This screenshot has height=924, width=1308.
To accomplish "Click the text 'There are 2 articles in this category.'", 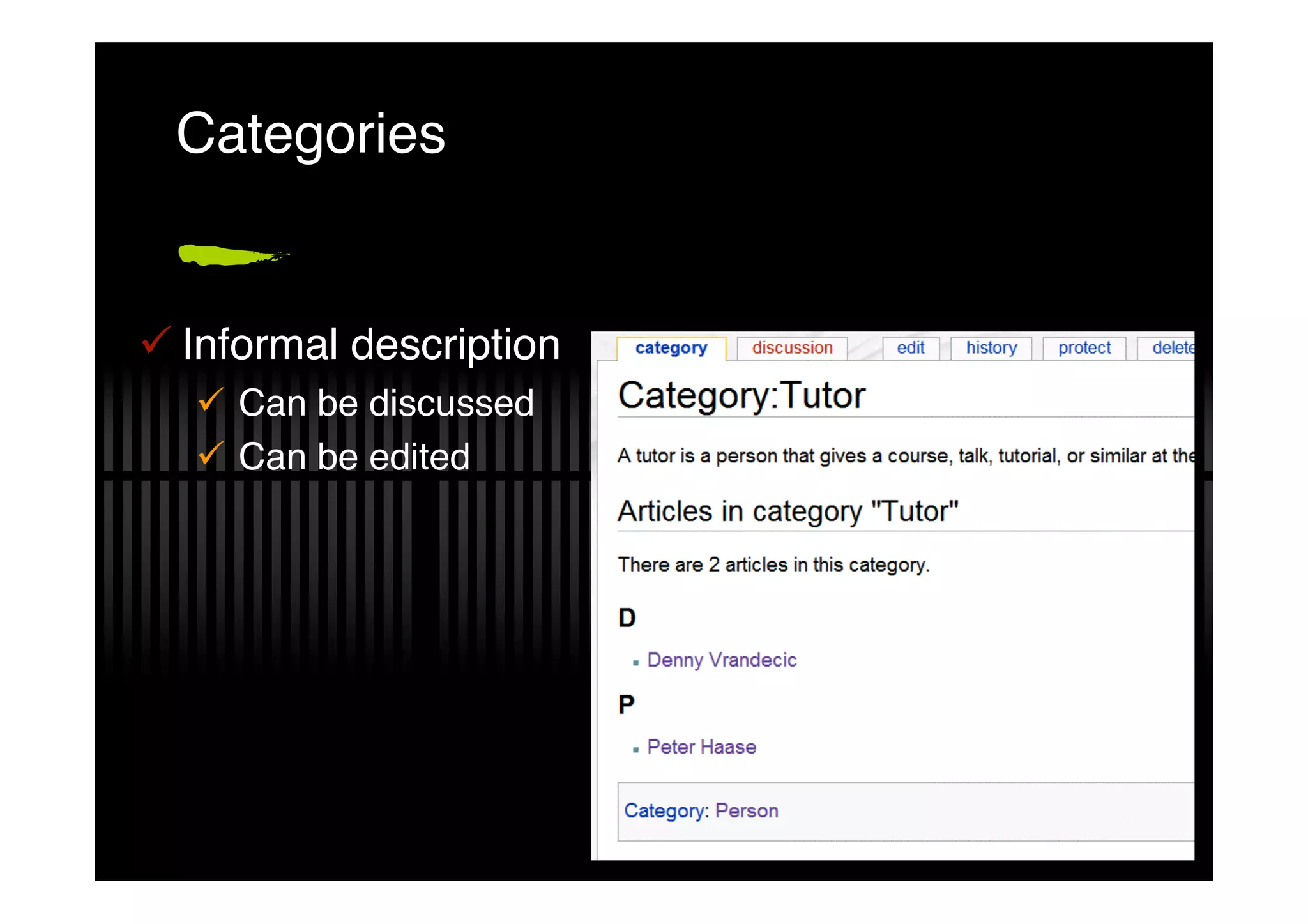I will coord(773,564).
